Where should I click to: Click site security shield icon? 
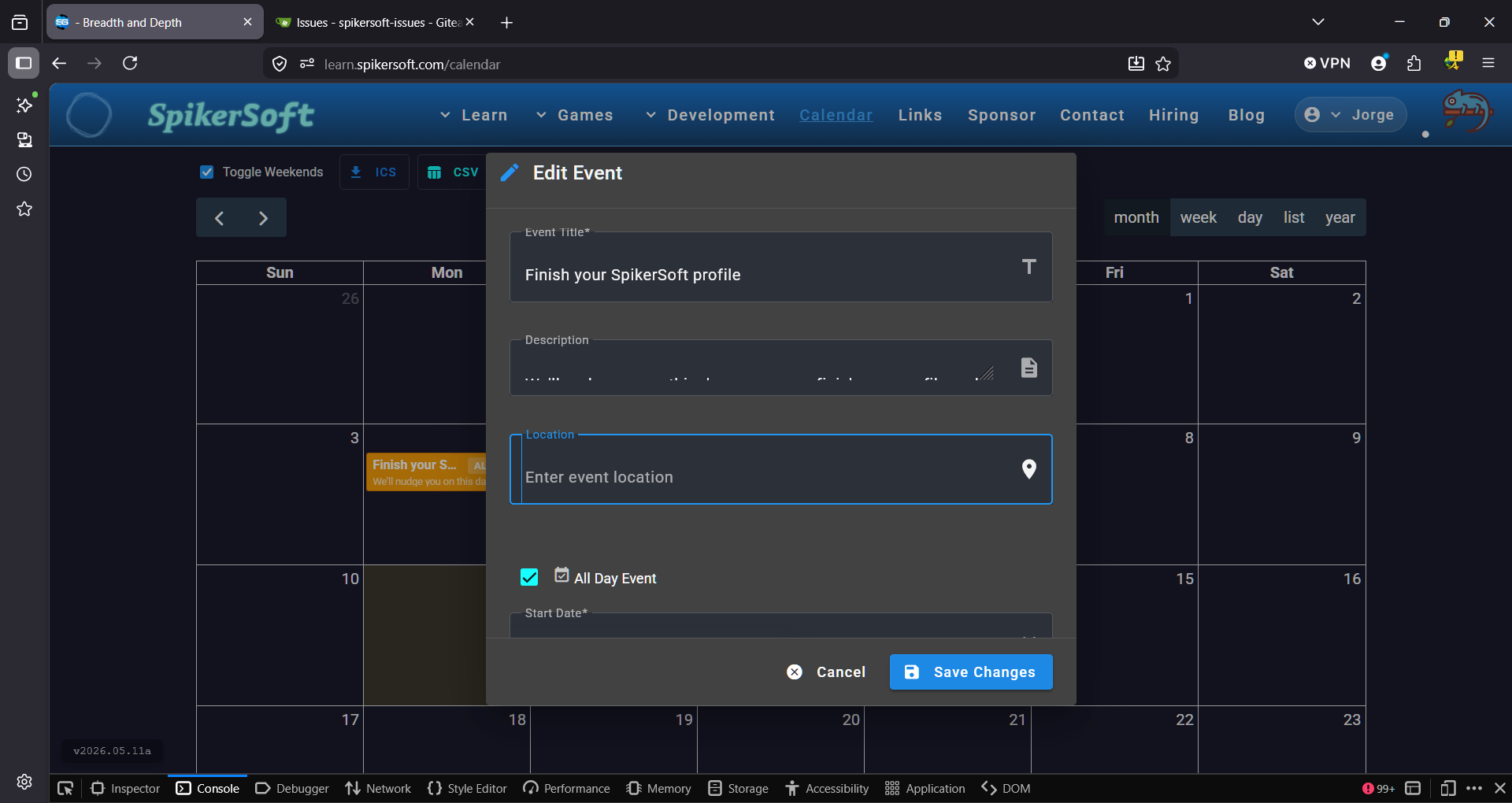coord(280,64)
